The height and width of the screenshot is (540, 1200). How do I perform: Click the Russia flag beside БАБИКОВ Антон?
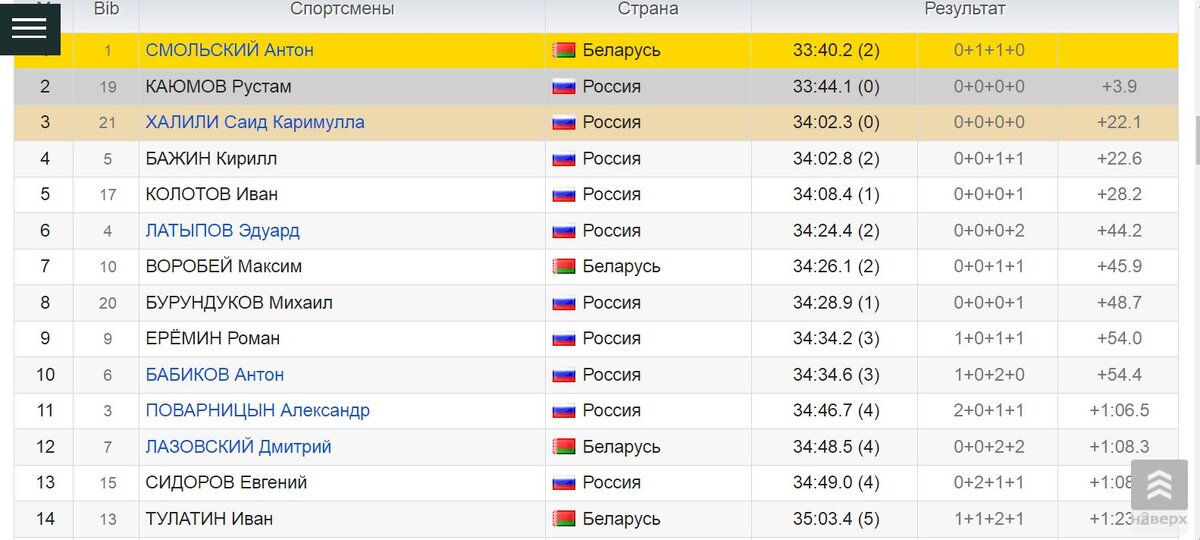564,374
